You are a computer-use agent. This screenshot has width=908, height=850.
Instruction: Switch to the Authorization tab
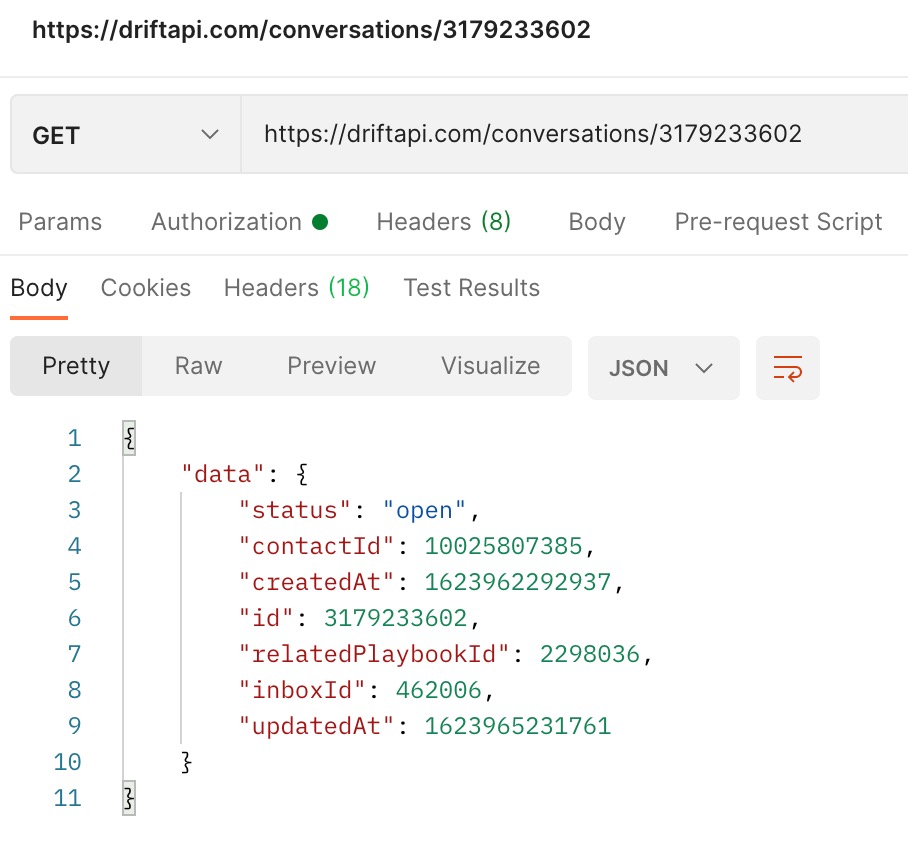click(x=240, y=222)
